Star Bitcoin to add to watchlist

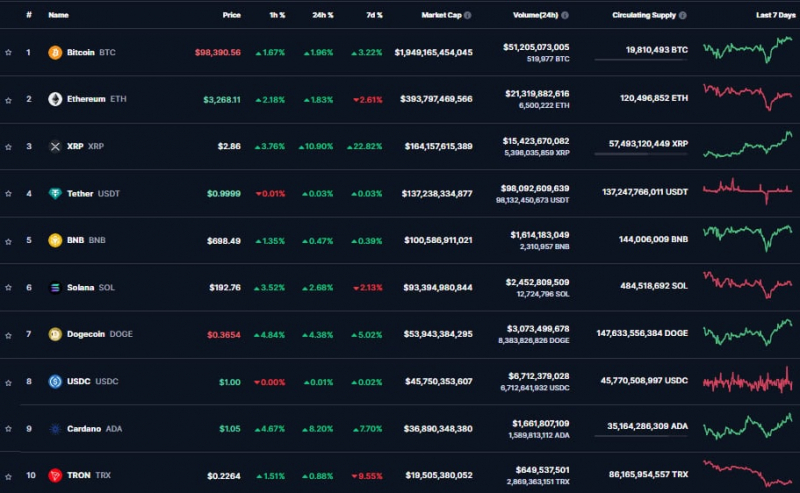click(9, 53)
